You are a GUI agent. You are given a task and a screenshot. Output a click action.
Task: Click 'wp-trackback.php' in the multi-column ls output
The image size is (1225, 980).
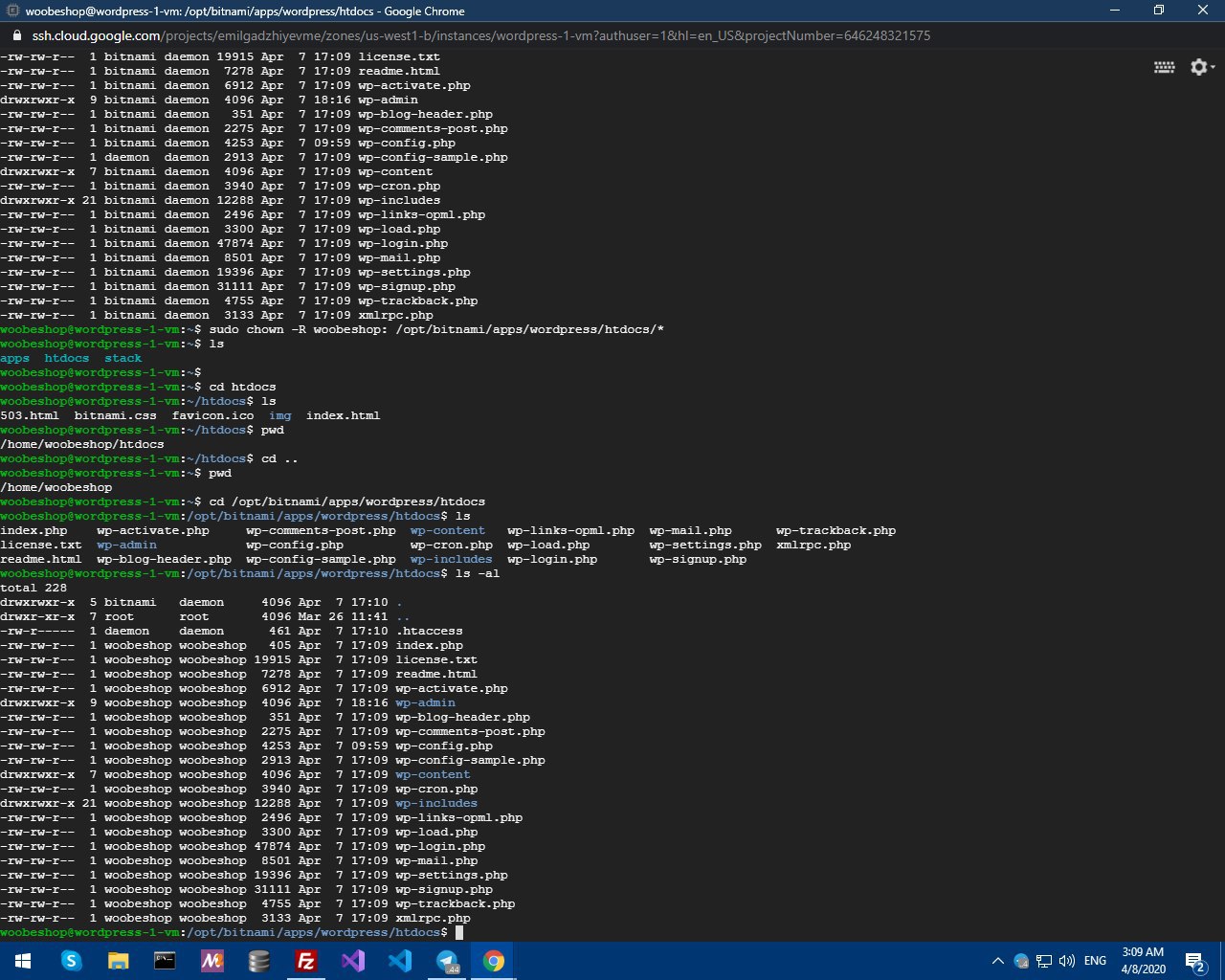click(x=836, y=530)
